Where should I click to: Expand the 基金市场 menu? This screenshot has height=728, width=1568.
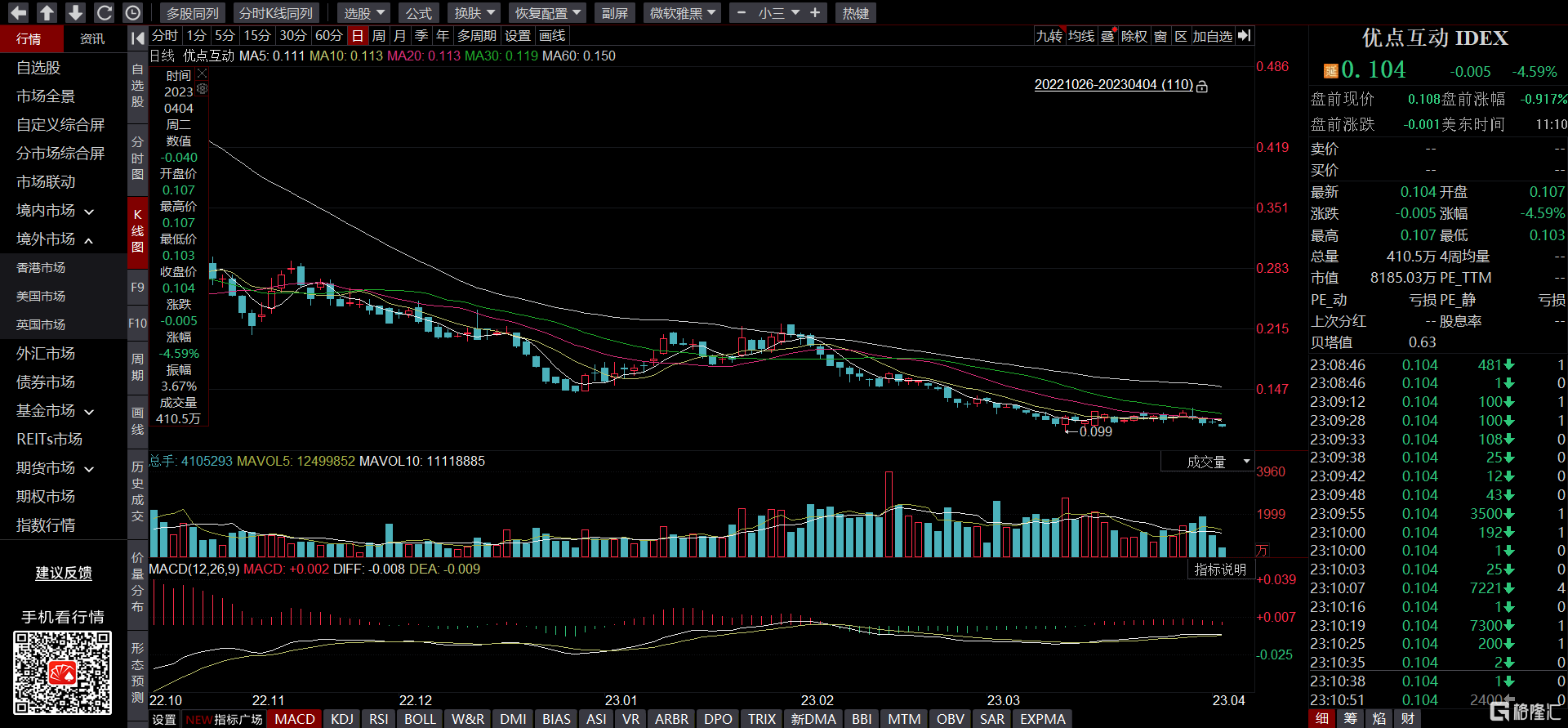(56, 411)
